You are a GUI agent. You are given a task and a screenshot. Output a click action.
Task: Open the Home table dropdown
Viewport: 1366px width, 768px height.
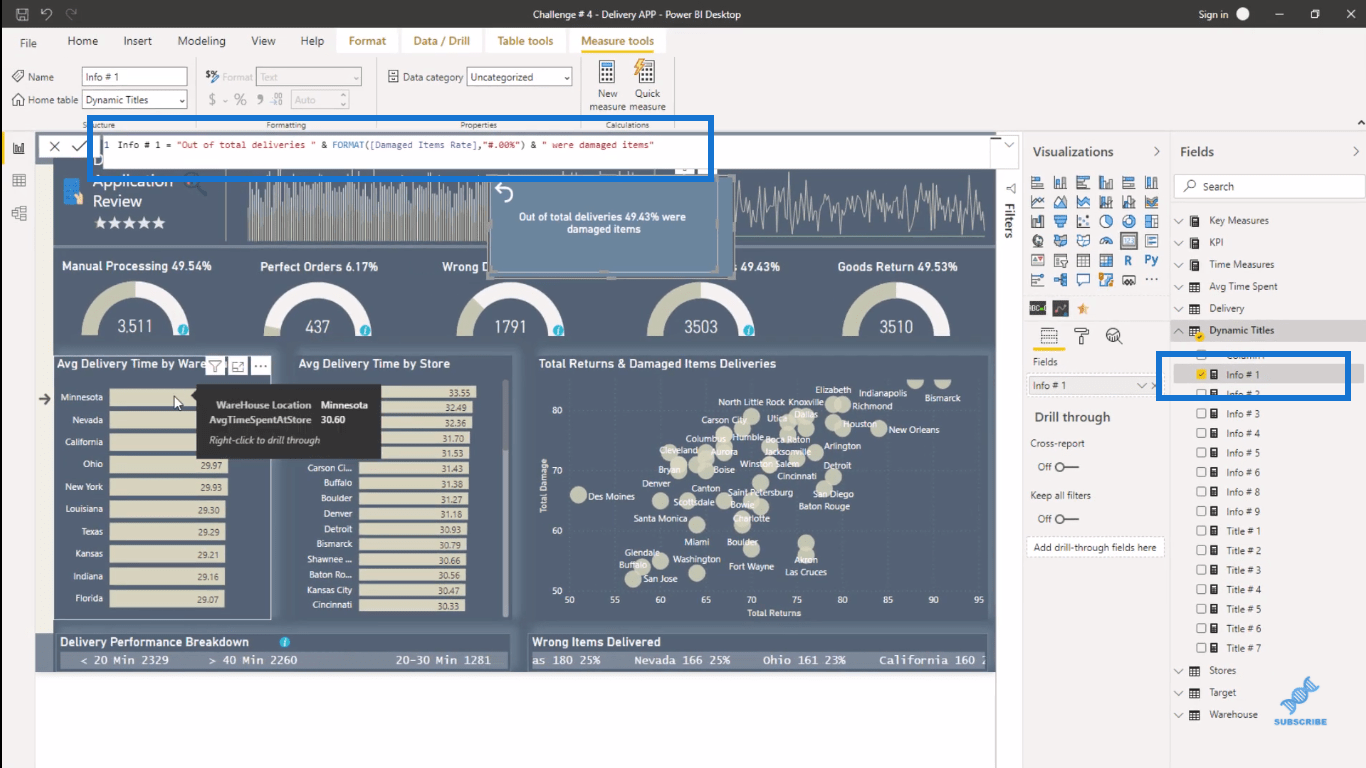point(180,100)
